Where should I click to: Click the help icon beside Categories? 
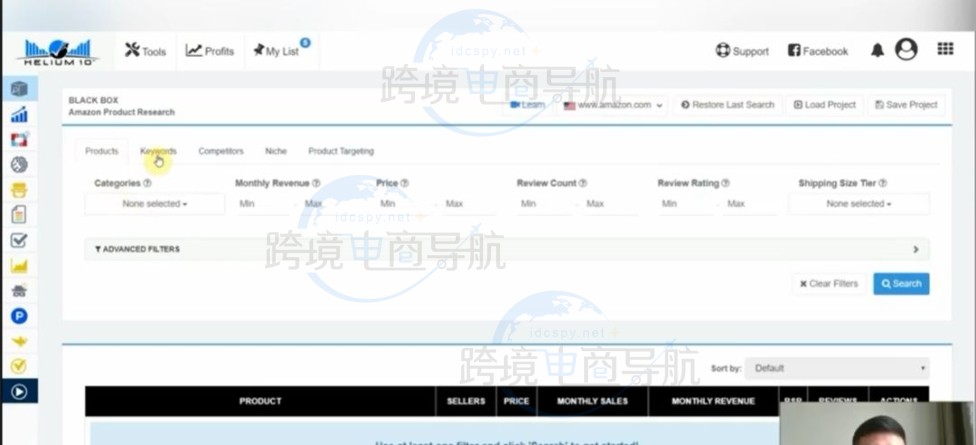click(x=147, y=184)
